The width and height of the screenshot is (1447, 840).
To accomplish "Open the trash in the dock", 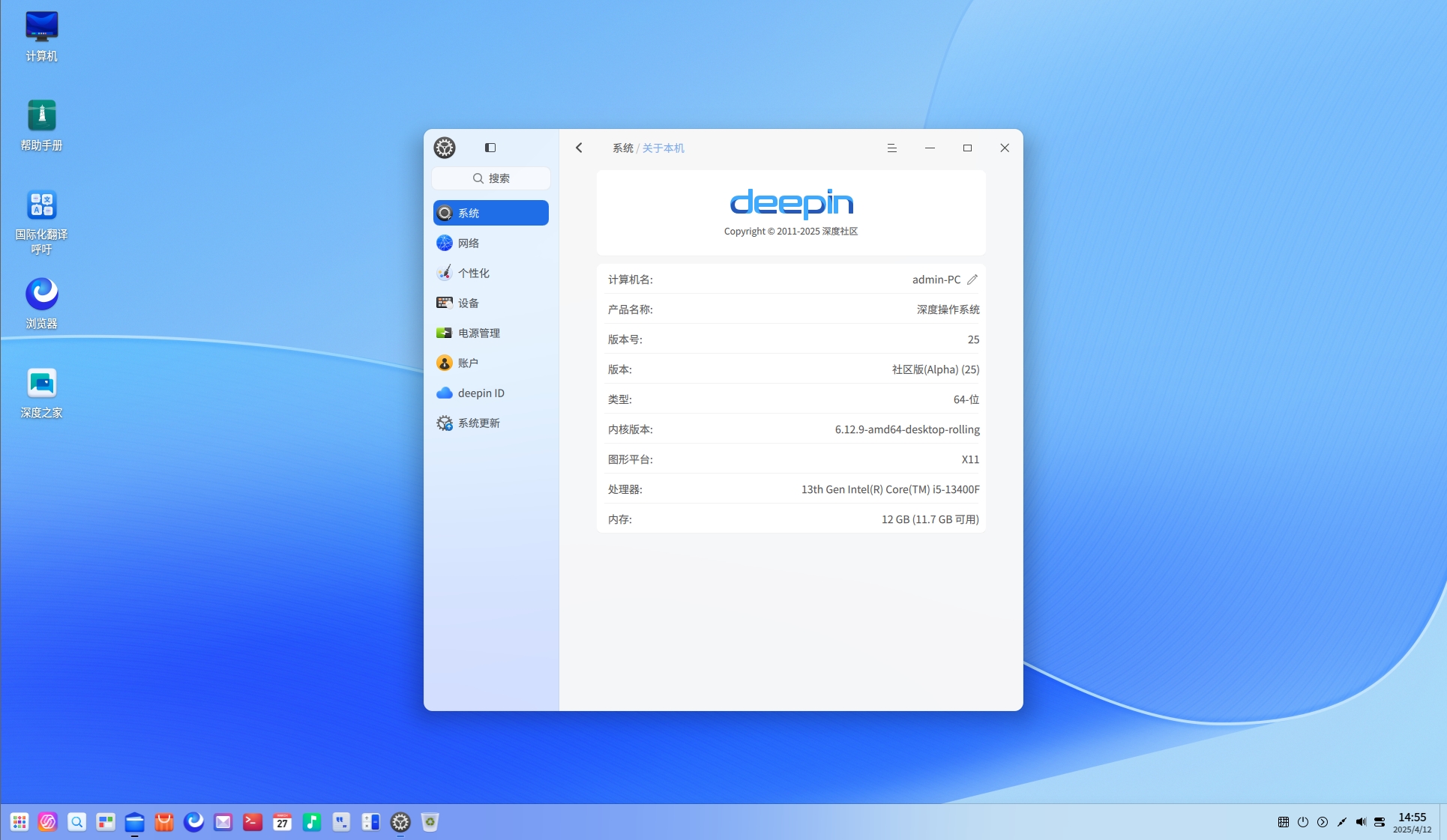I will pos(430,822).
